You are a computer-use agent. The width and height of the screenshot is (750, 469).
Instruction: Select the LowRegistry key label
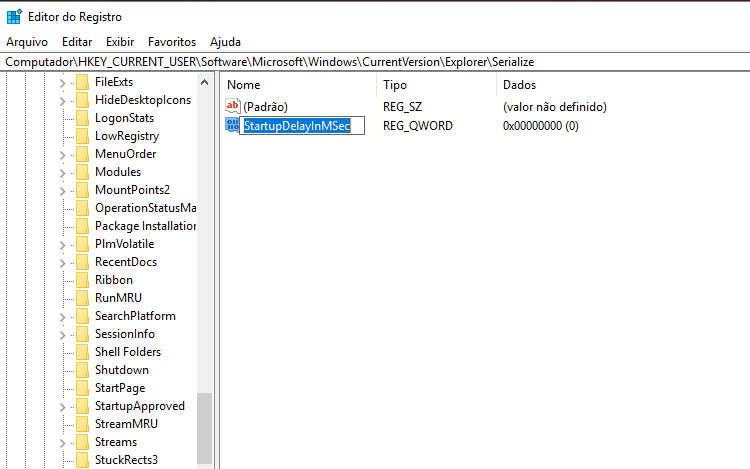click(x=127, y=136)
